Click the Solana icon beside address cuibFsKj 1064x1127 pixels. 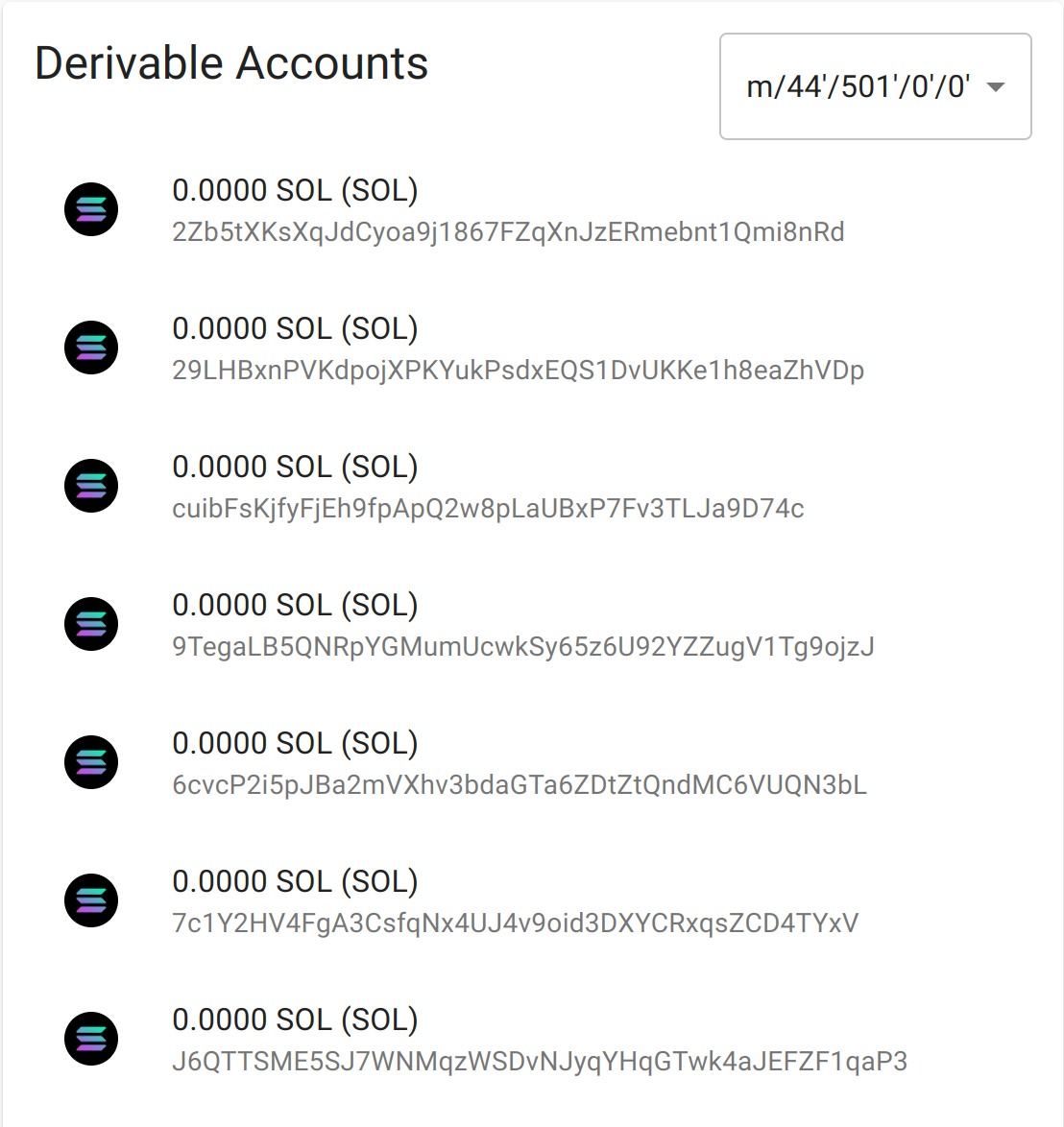pyautogui.click(x=91, y=485)
